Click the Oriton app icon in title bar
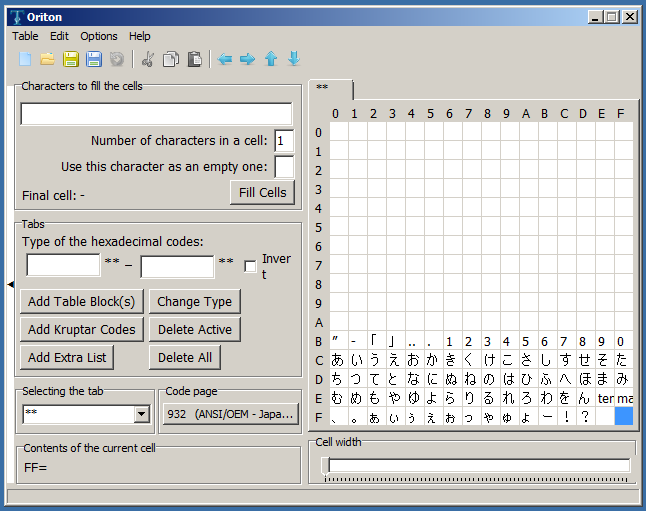 [x=17, y=17]
